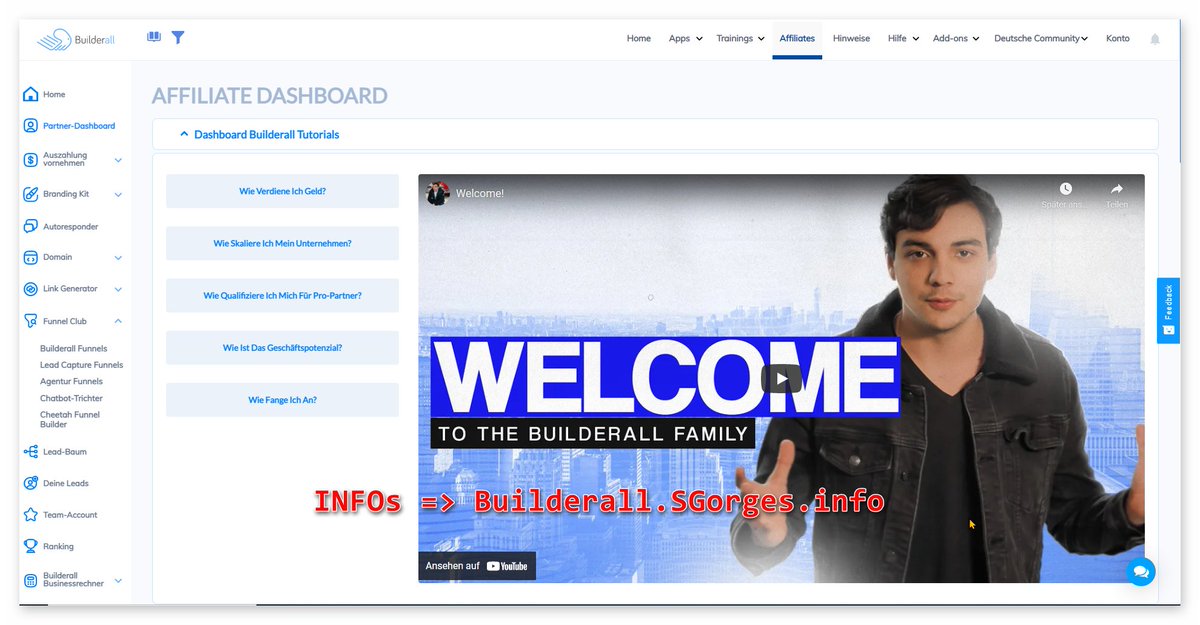Click the Lead-Baum tree icon

point(30,452)
